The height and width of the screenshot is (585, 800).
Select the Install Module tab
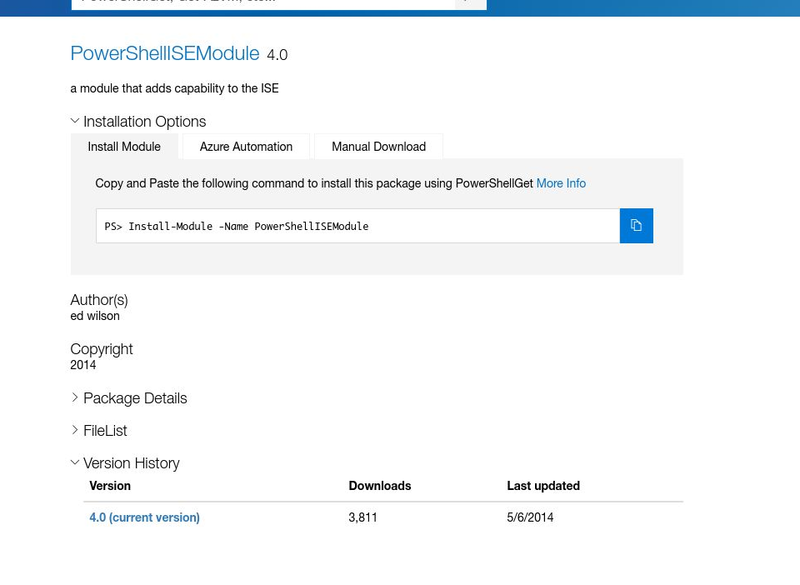point(124,146)
